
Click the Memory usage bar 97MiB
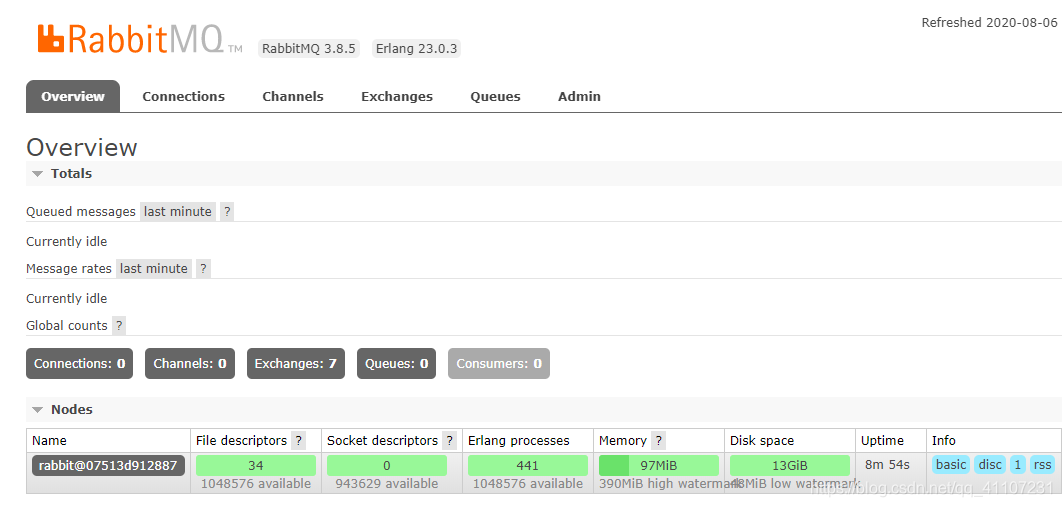(659, 466)
